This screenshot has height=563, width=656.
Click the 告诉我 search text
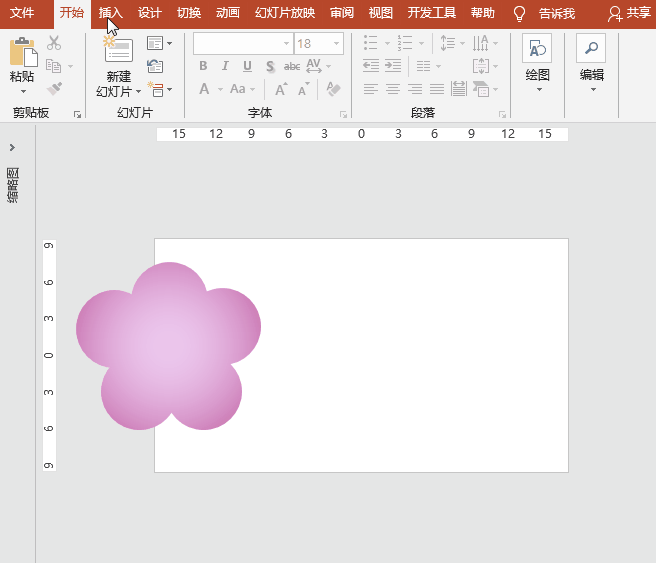pyautogui.click(x=556, y=14)
